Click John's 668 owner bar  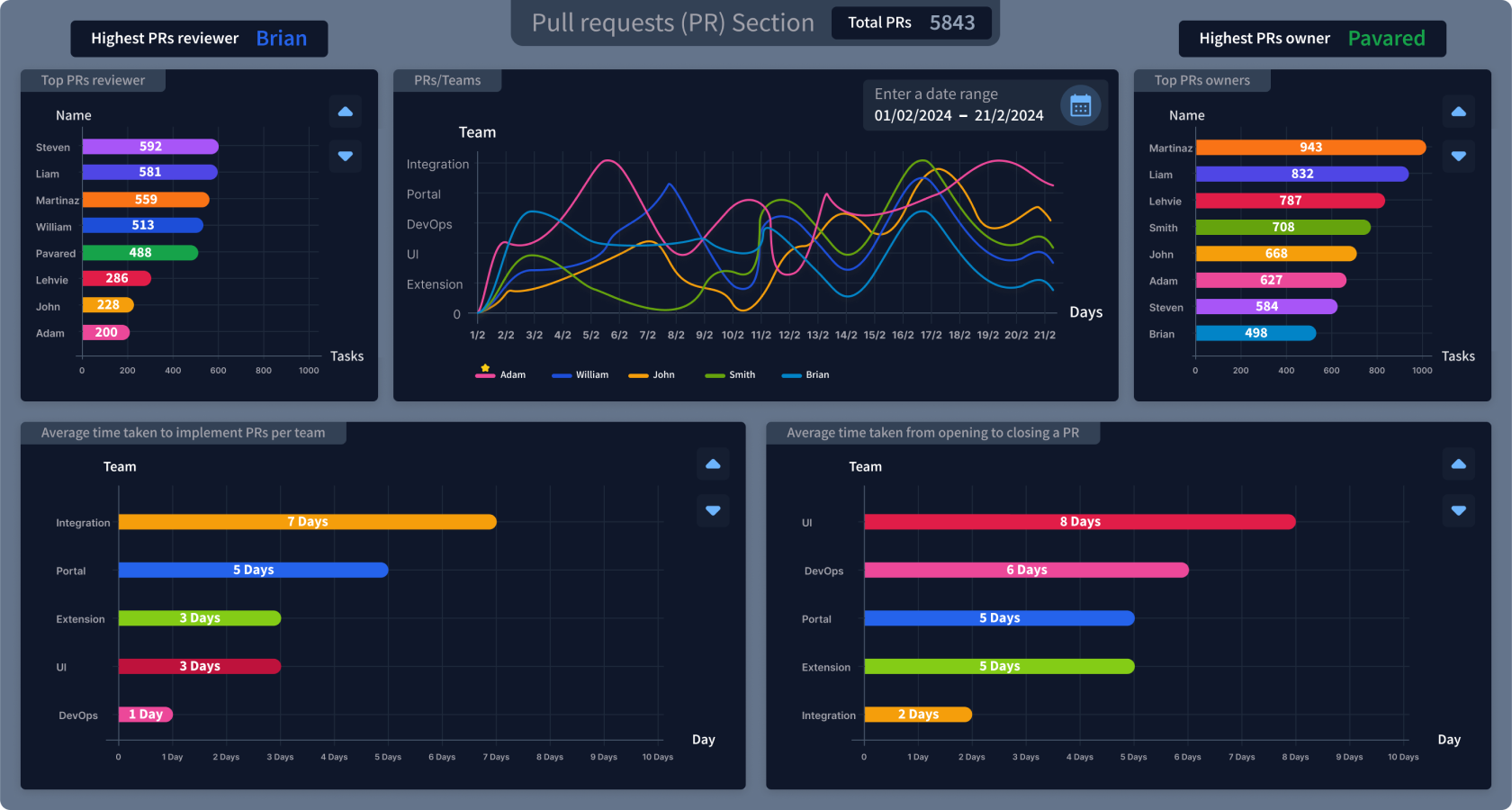[x=1276, y=254]
